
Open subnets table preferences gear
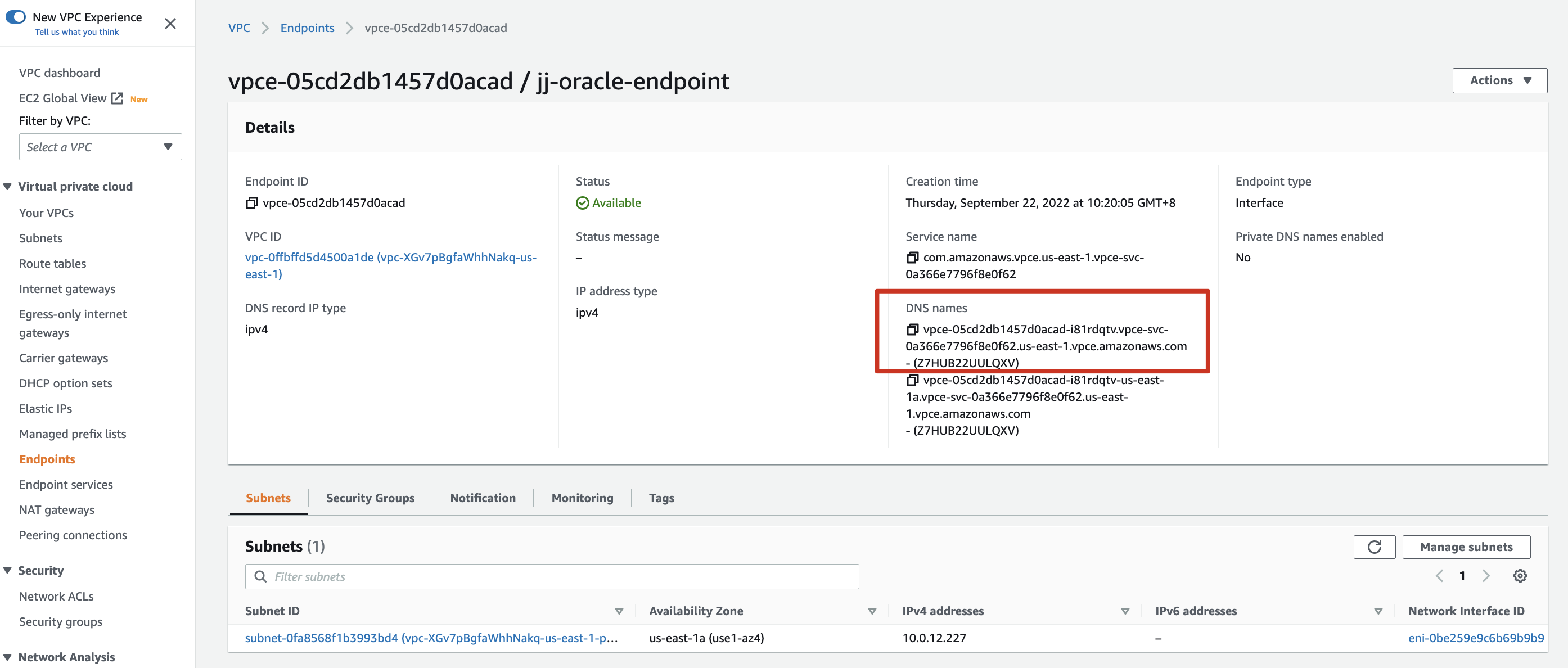click(x=1520, y=576)
